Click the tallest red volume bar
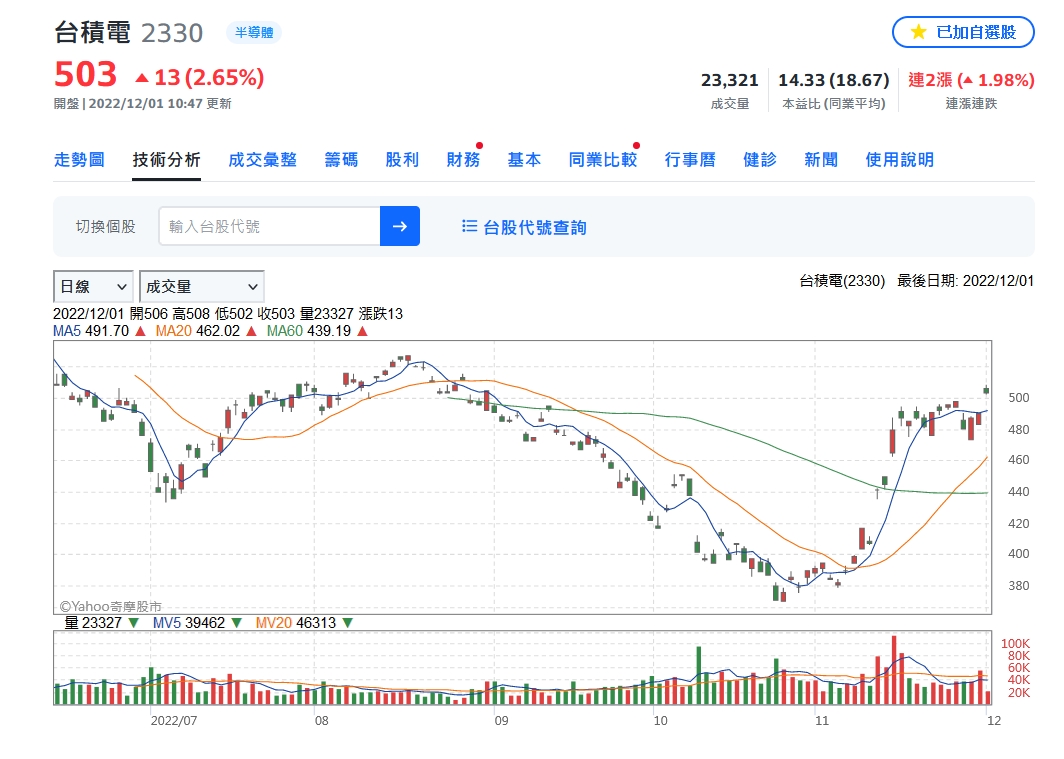1064x759 pixels. coord(894,670)
